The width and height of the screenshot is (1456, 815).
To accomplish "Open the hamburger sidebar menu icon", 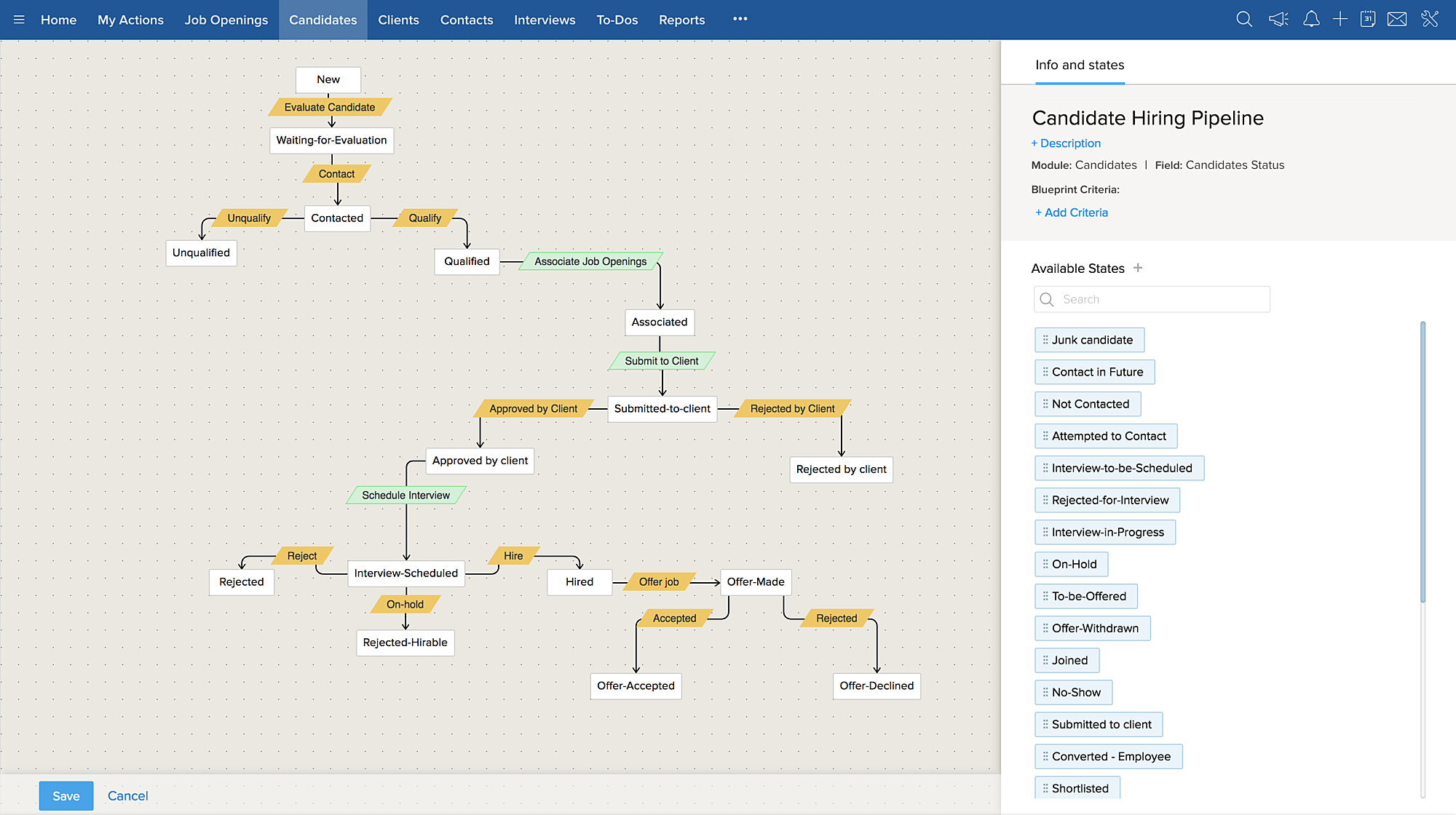I will (19, 20).
